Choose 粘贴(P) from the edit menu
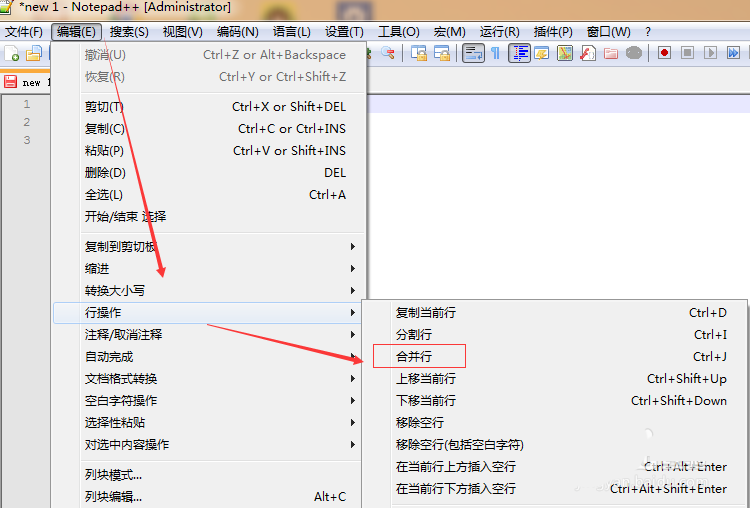Screen dimensions: 750x508 (209, 151)
